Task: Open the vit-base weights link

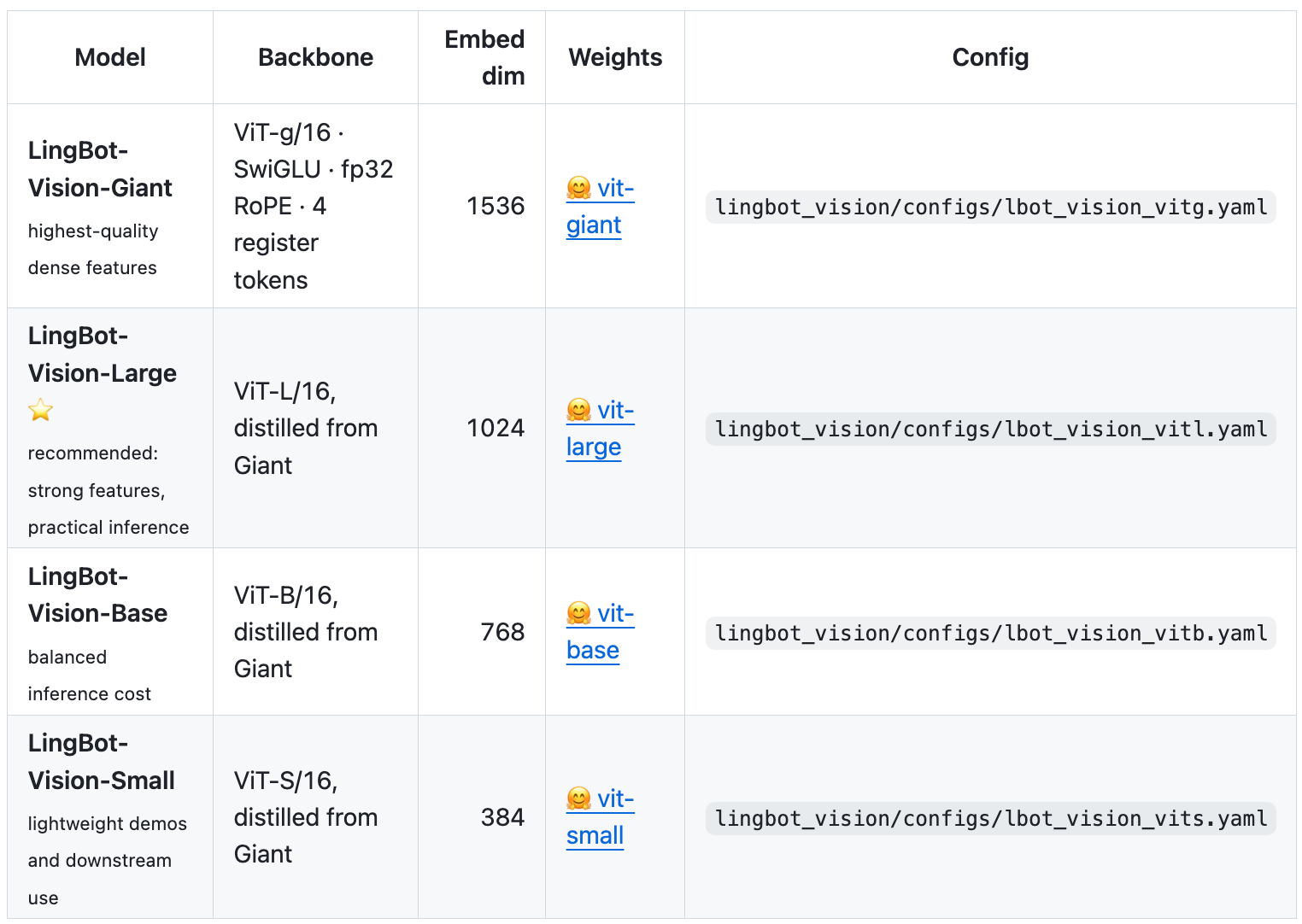Action: pyautogui.click(x=600, y=632)
